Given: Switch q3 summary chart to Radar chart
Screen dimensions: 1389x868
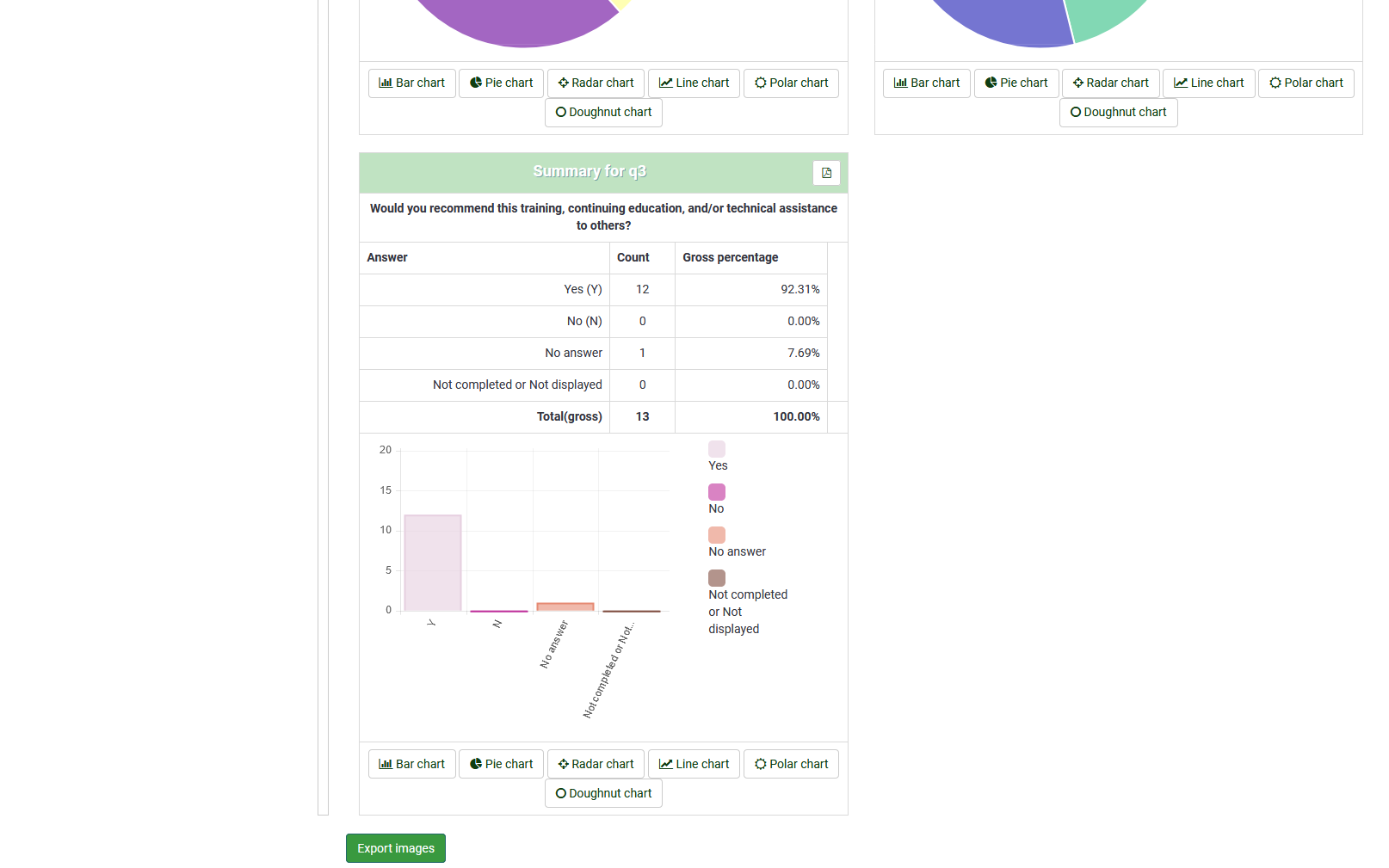Looking at the screenshot, I should tap(596, 764).
